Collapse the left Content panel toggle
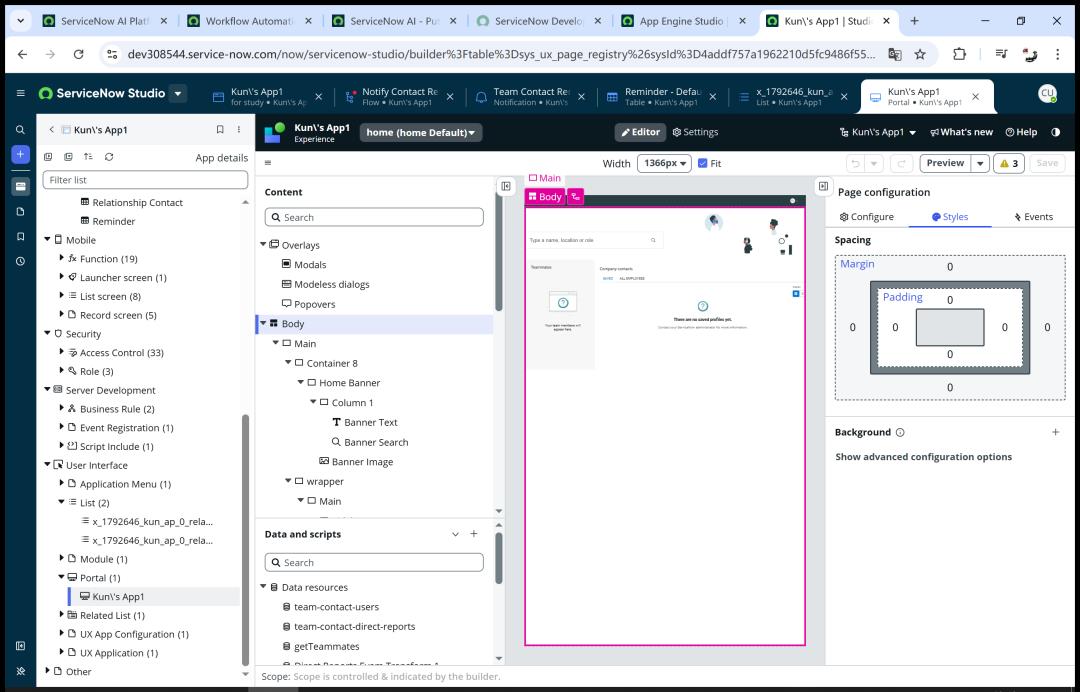This screenshot has width=1080, height=692. click(x=506, y=186)
